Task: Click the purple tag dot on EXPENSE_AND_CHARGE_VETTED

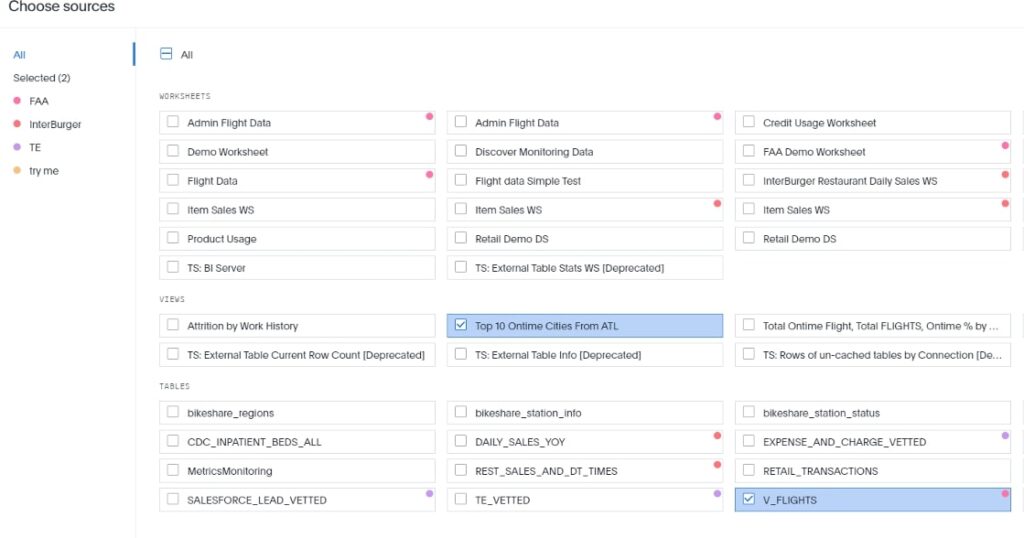Action: click(x=1005, y=436)
